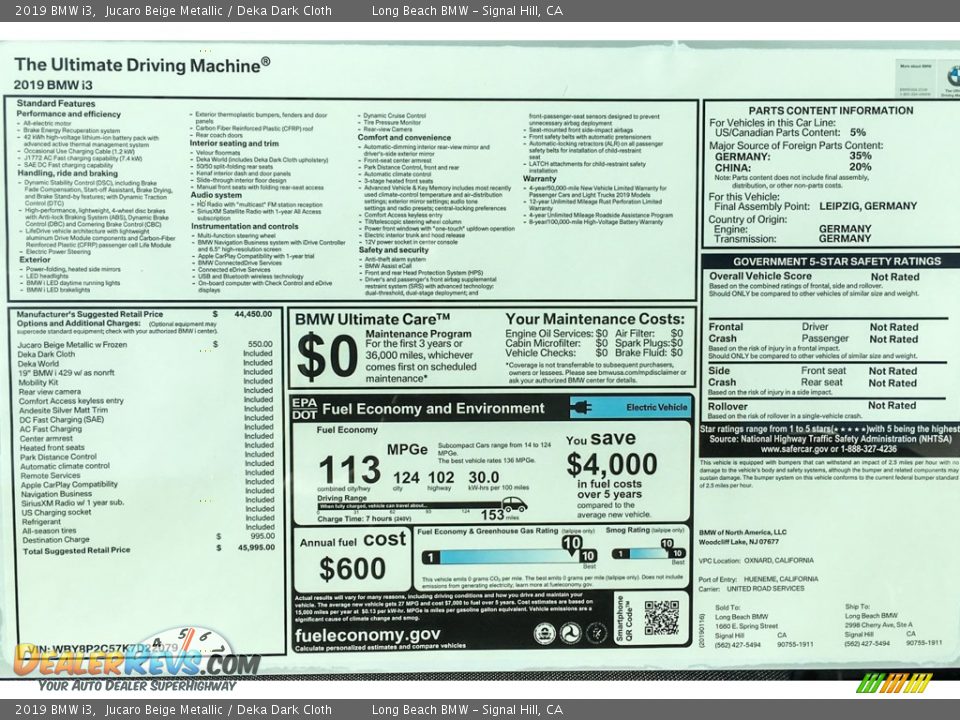Click the Electric Vehicle label

coord(656,407)
